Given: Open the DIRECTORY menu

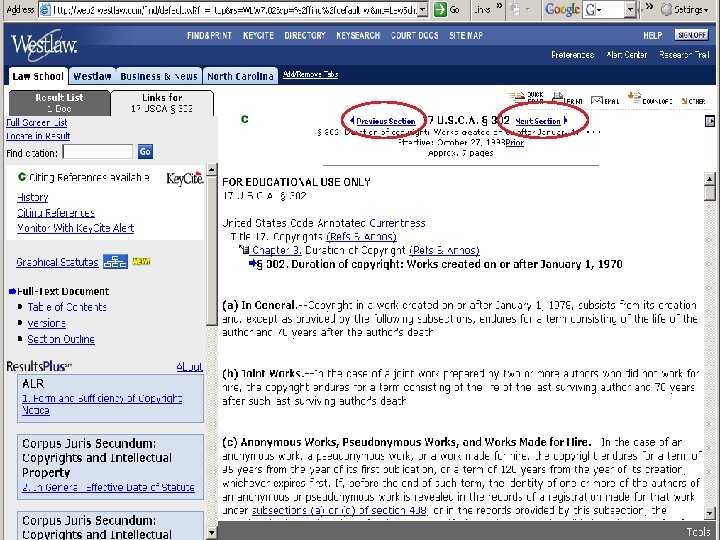Looking at the screenshot, I should [x=305, y=35].
